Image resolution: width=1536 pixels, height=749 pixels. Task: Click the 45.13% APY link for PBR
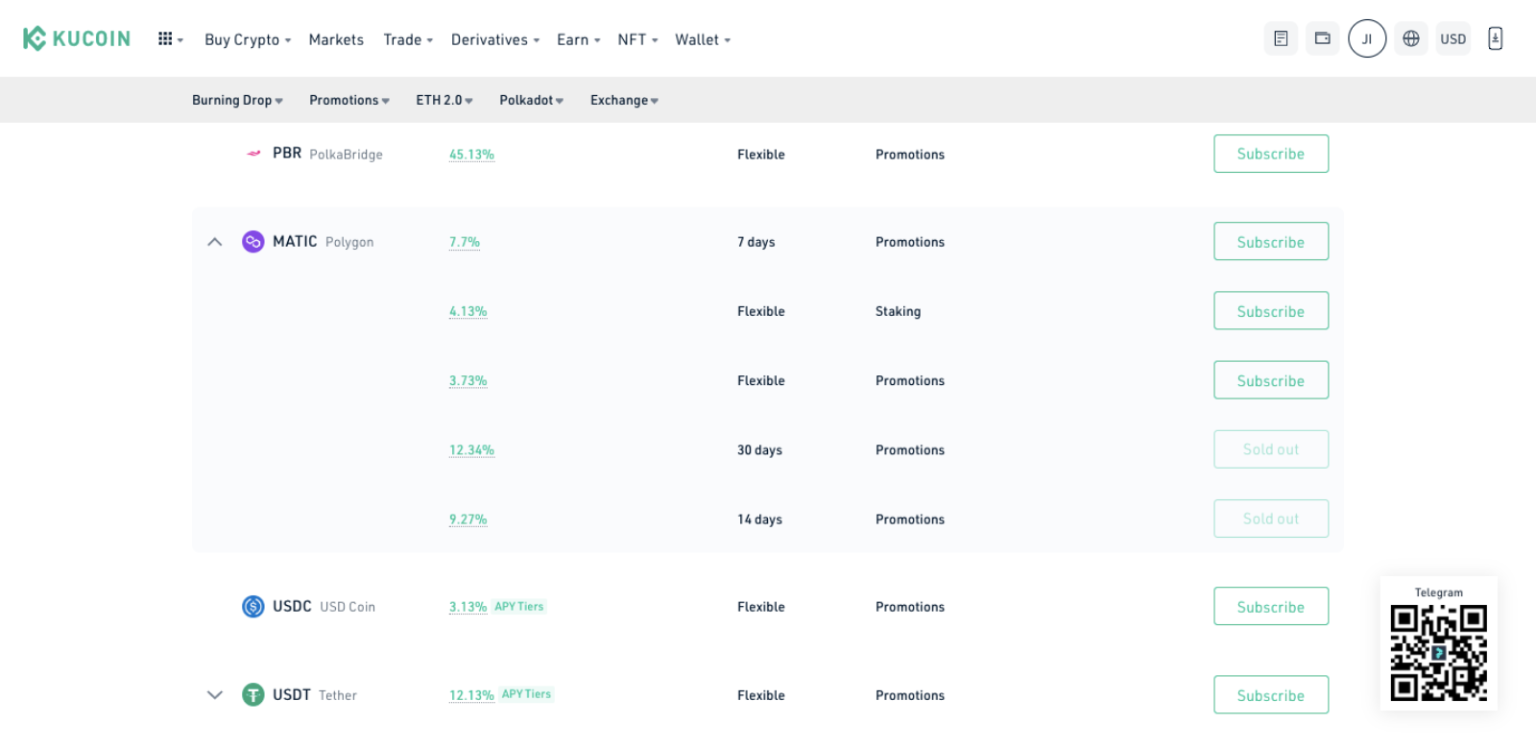click(x=471, y=154)
